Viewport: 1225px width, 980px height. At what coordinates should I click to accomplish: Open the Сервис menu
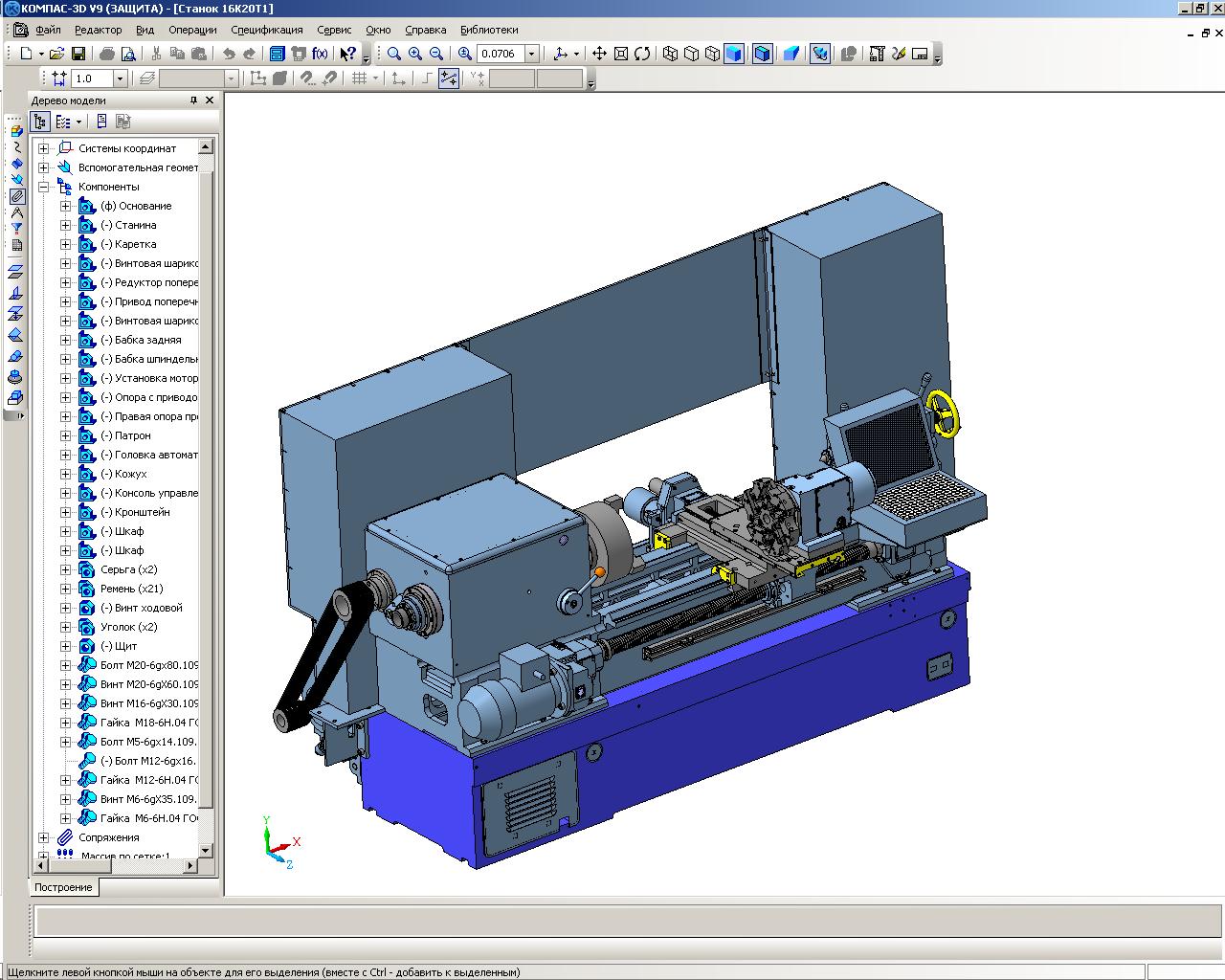click(x=334, y=30)
